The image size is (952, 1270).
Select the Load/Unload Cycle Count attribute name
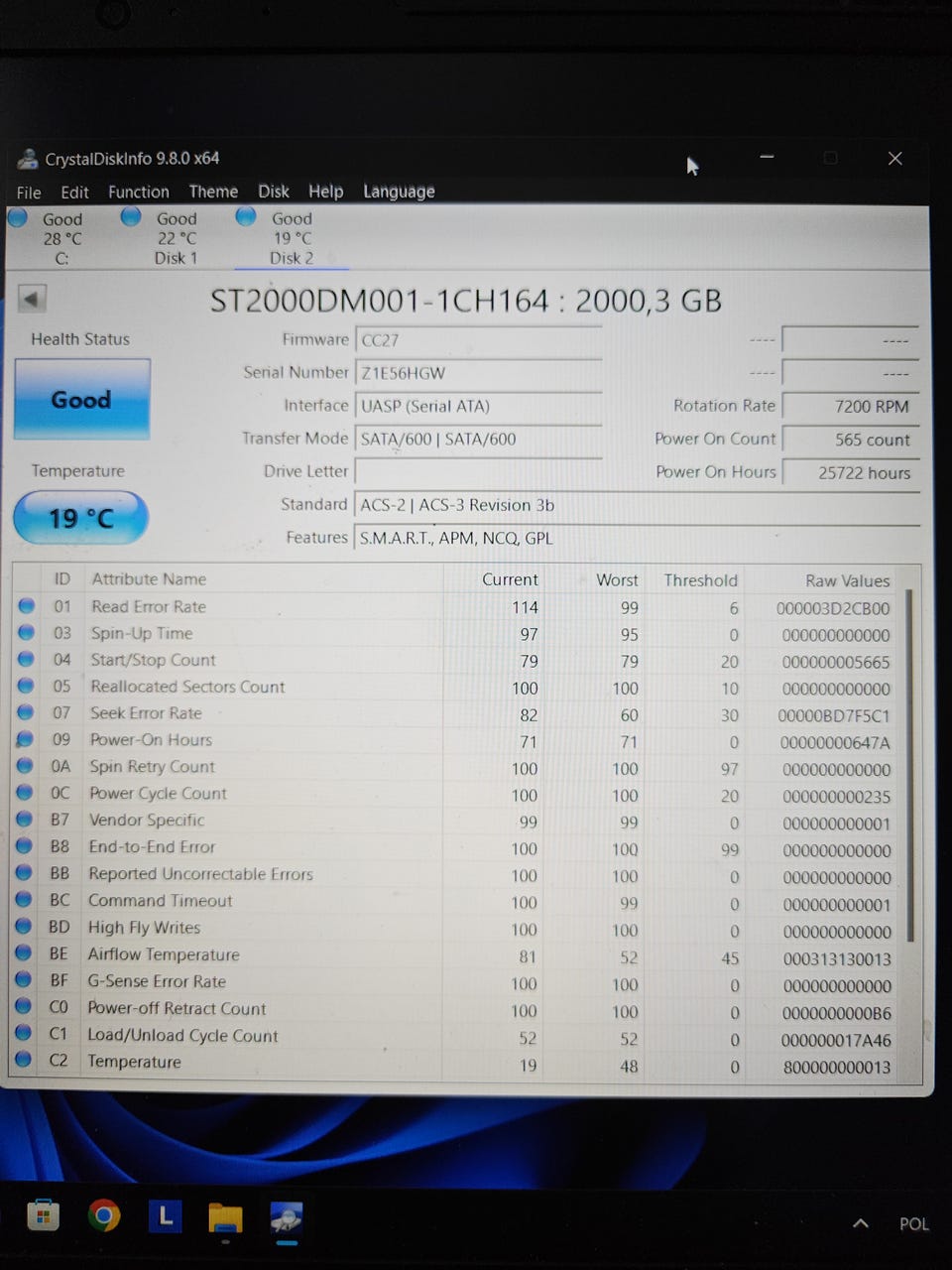(x=182, y=1035)
